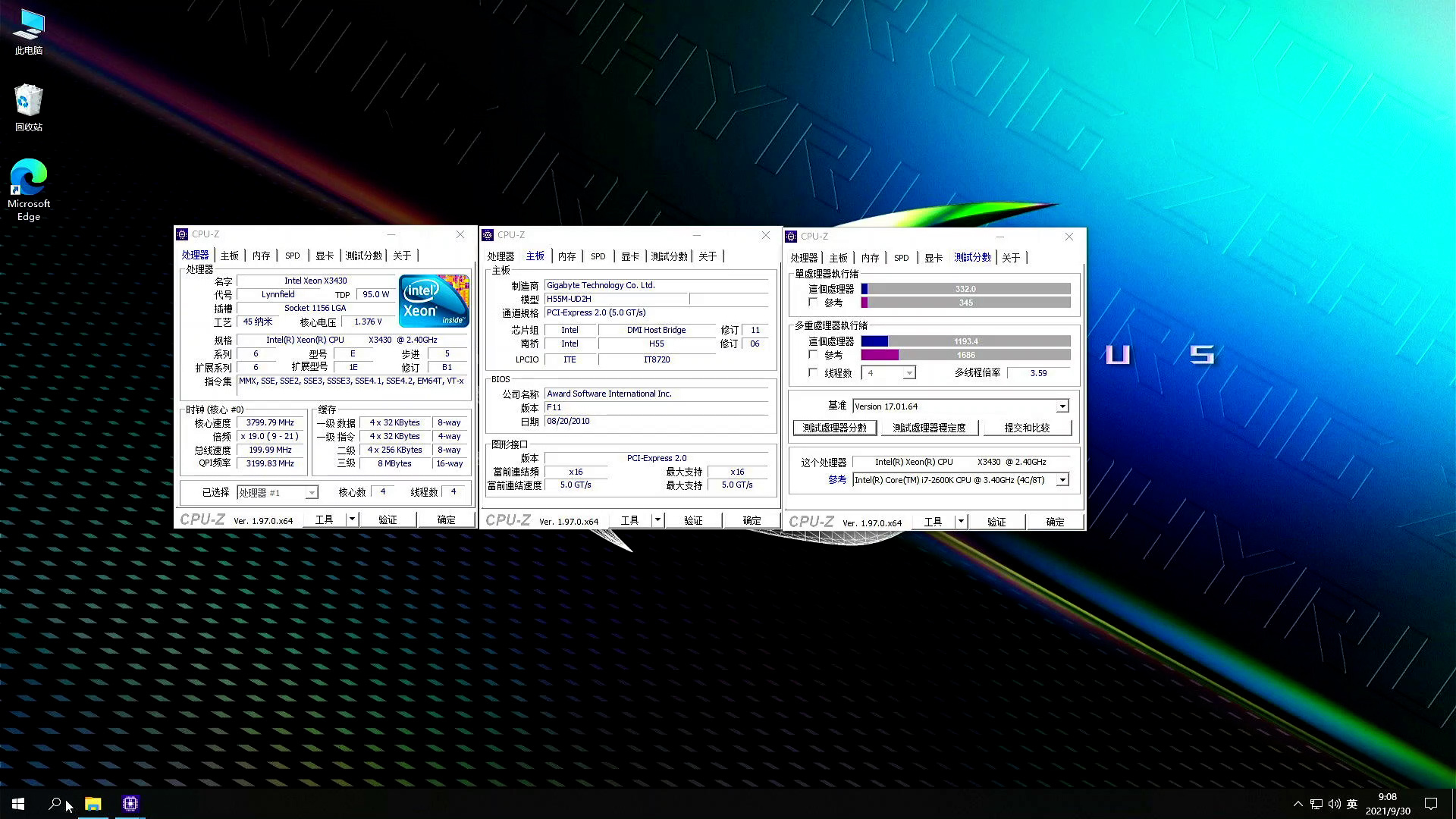Expand tools arrow in mainboard window

pyautogui.click(x=657, y=520)
